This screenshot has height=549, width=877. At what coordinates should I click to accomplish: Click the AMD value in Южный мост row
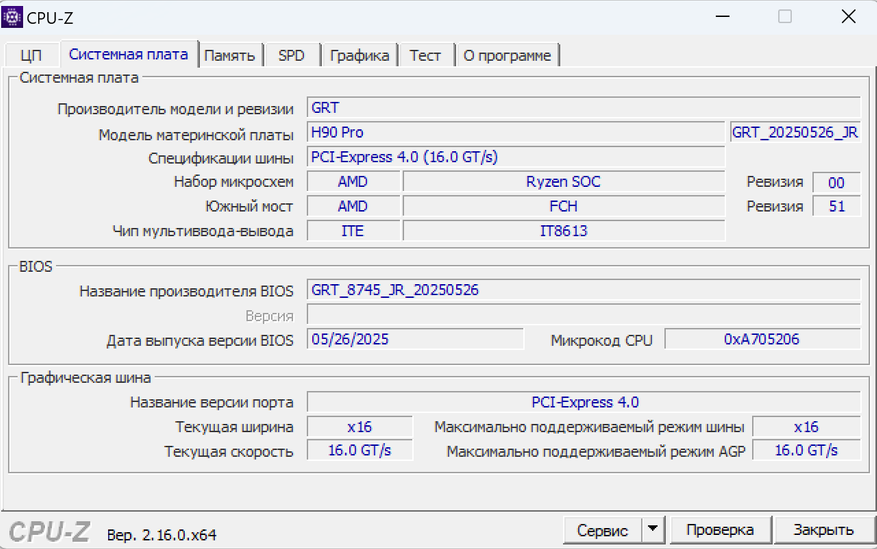353,206
